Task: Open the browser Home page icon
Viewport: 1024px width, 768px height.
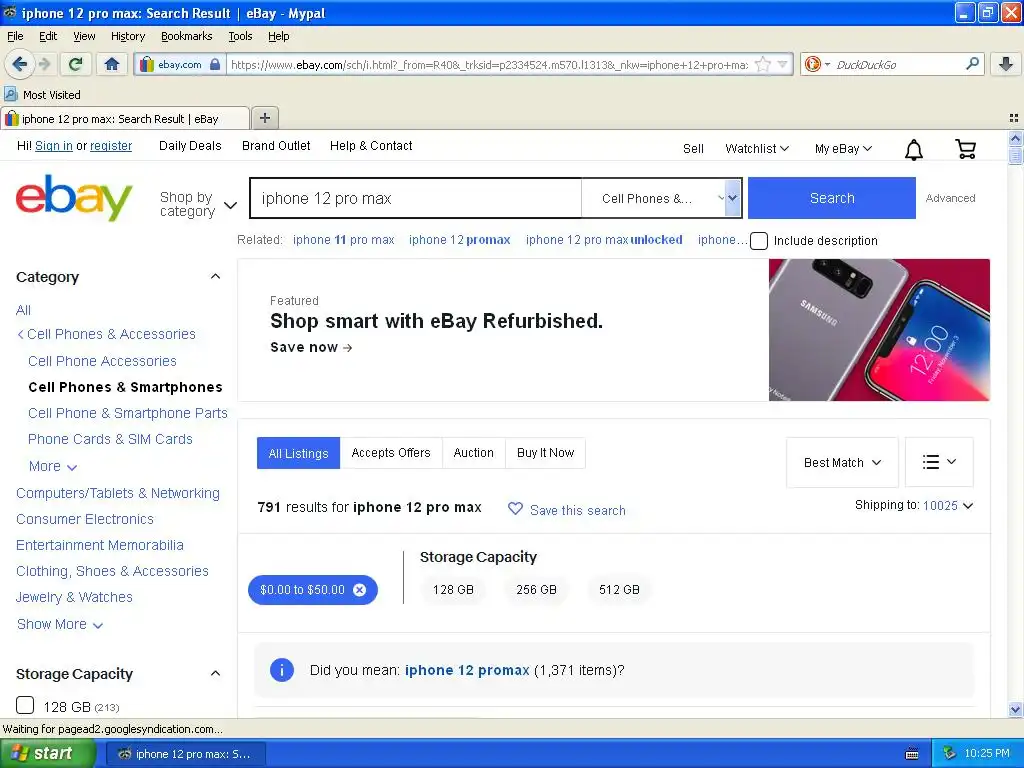Action: click(x=112, y=64)
